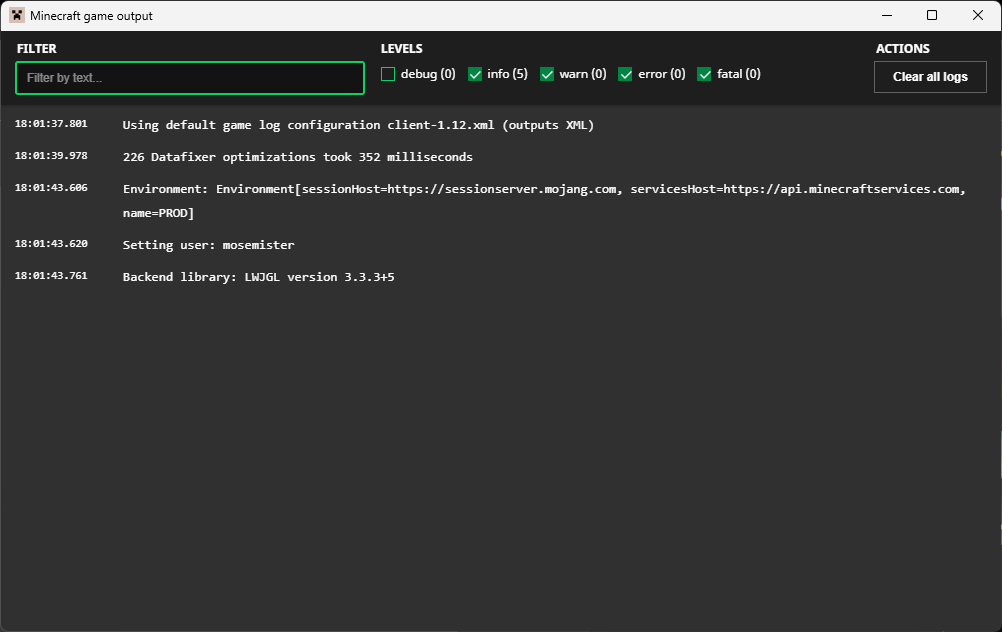Untick the fatal level checkbox

tap(704, 74)
